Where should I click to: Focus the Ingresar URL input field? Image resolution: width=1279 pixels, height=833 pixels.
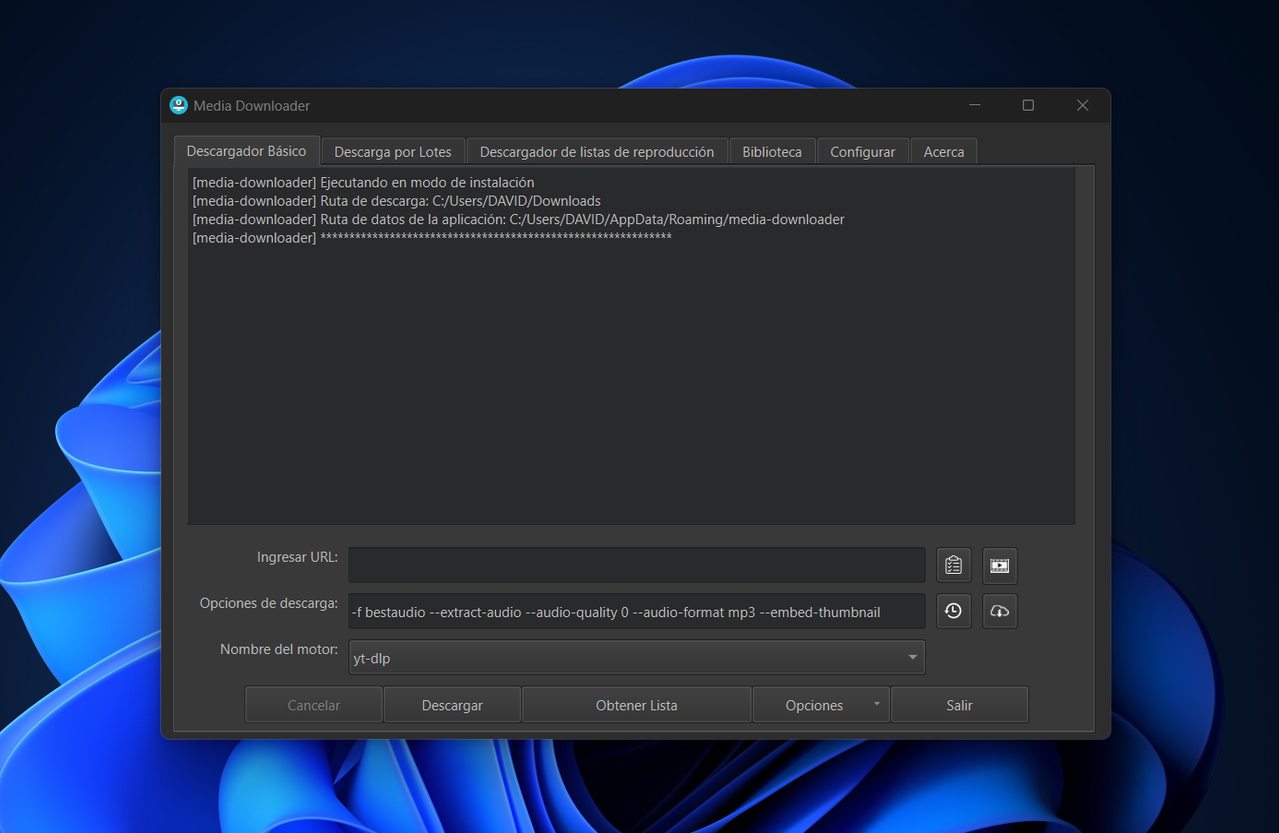637,565
